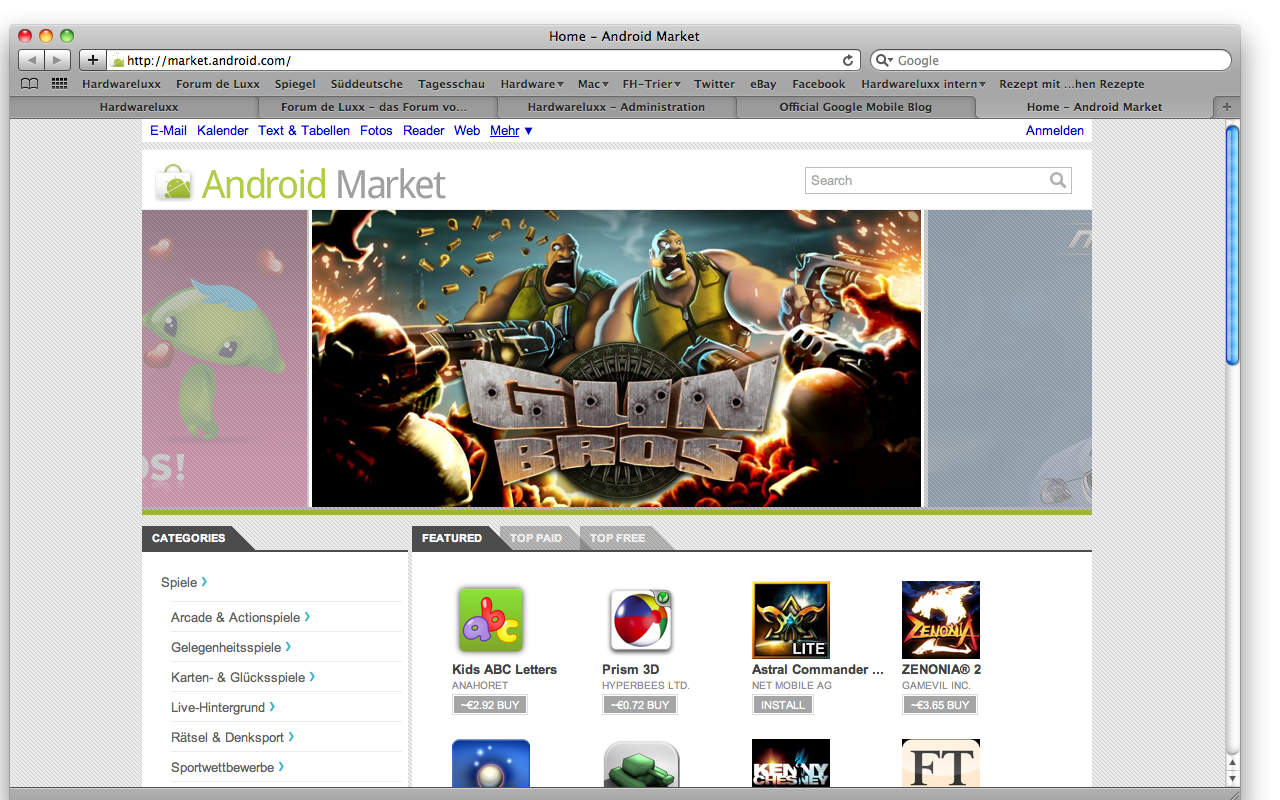Open the bookmarks book icon

point(30,84)
